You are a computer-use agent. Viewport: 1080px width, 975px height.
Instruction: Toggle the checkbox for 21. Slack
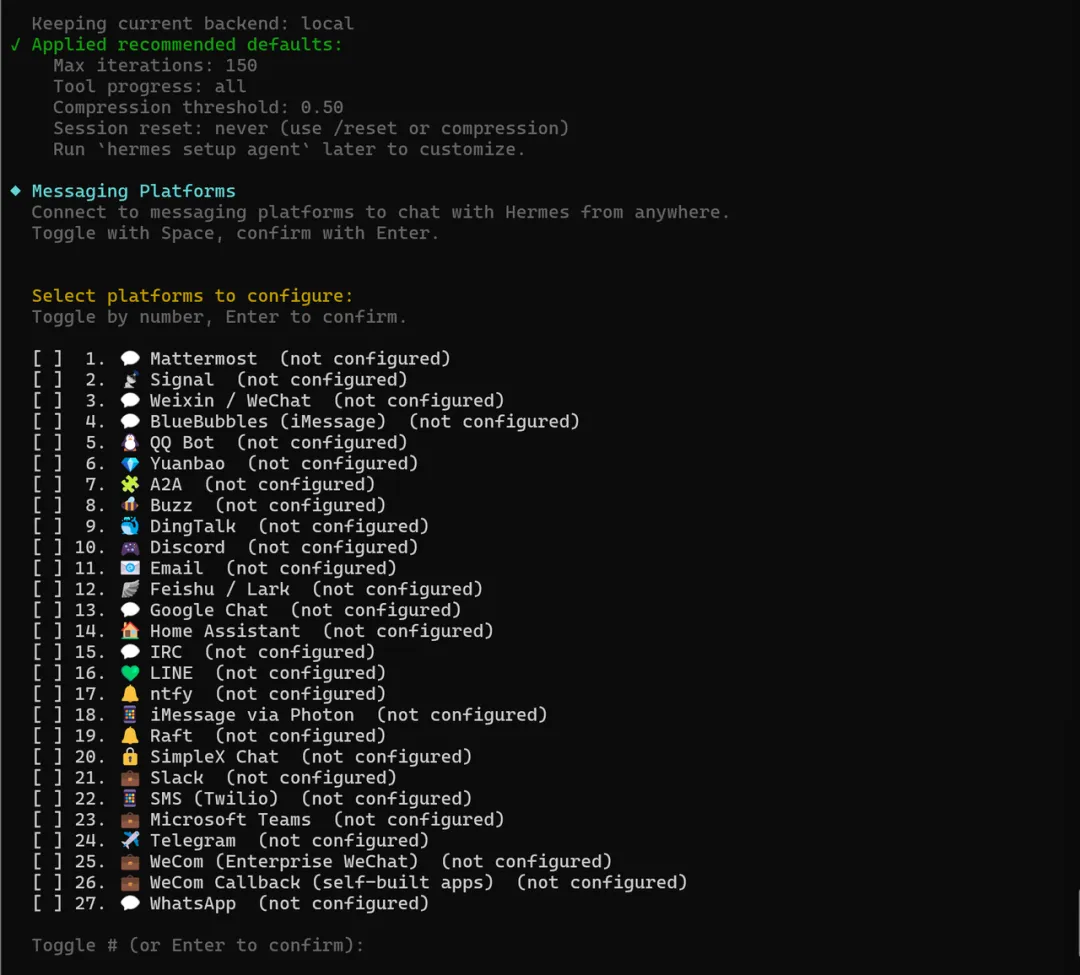[48, 777]
